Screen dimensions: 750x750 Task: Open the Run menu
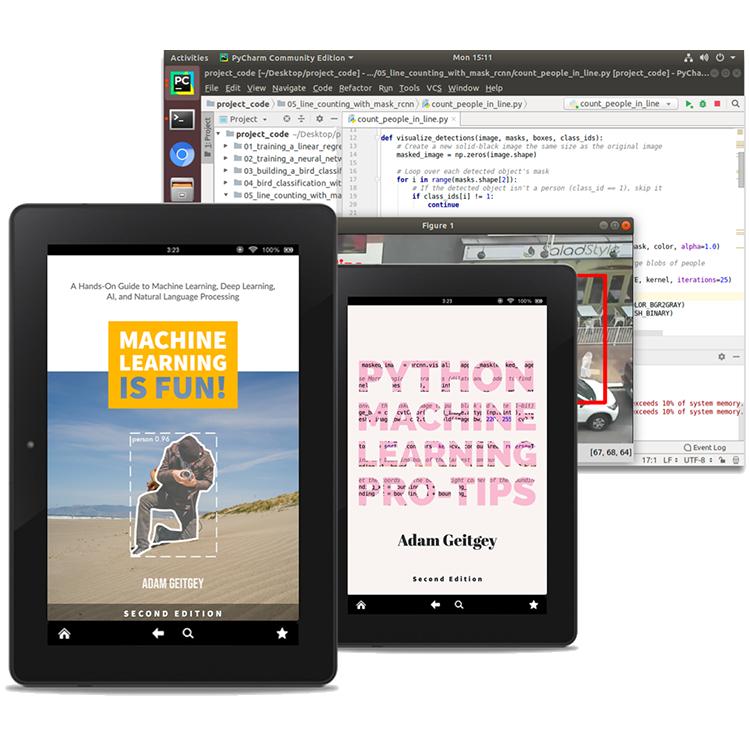pos(386,88)
